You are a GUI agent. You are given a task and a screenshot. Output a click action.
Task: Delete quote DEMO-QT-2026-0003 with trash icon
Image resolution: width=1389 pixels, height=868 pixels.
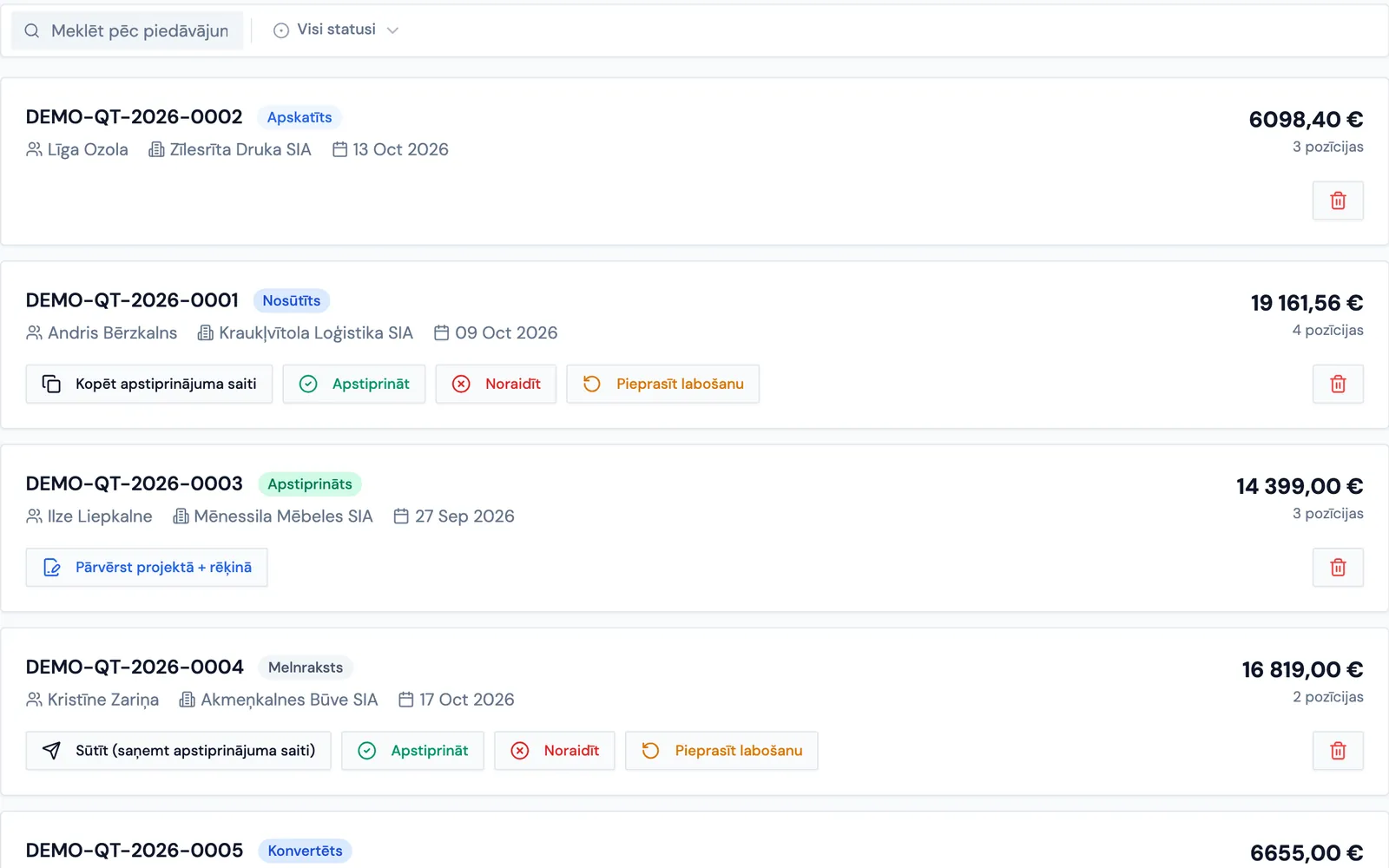click(1338, 567)
